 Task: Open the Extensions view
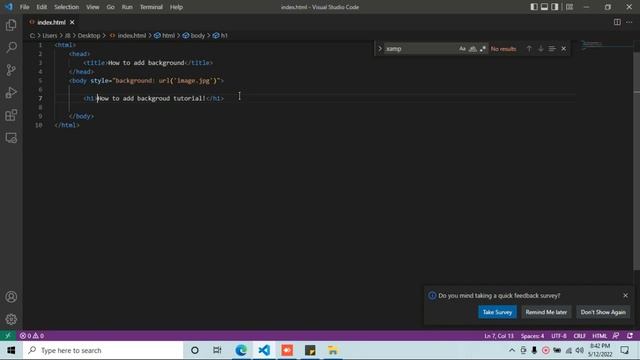pos(11,115)
